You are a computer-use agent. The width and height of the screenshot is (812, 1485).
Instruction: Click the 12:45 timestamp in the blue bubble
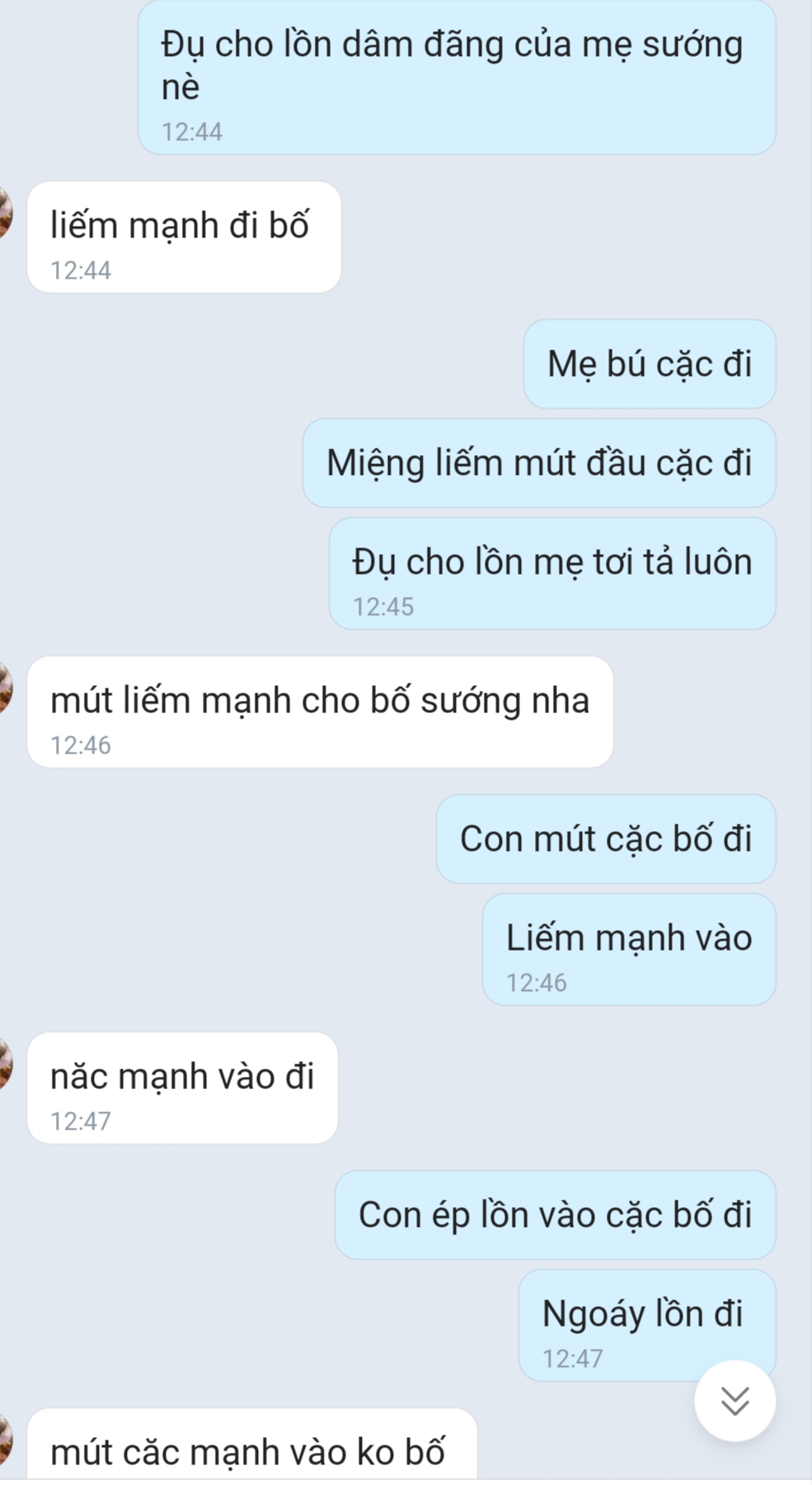click(383, 607)
